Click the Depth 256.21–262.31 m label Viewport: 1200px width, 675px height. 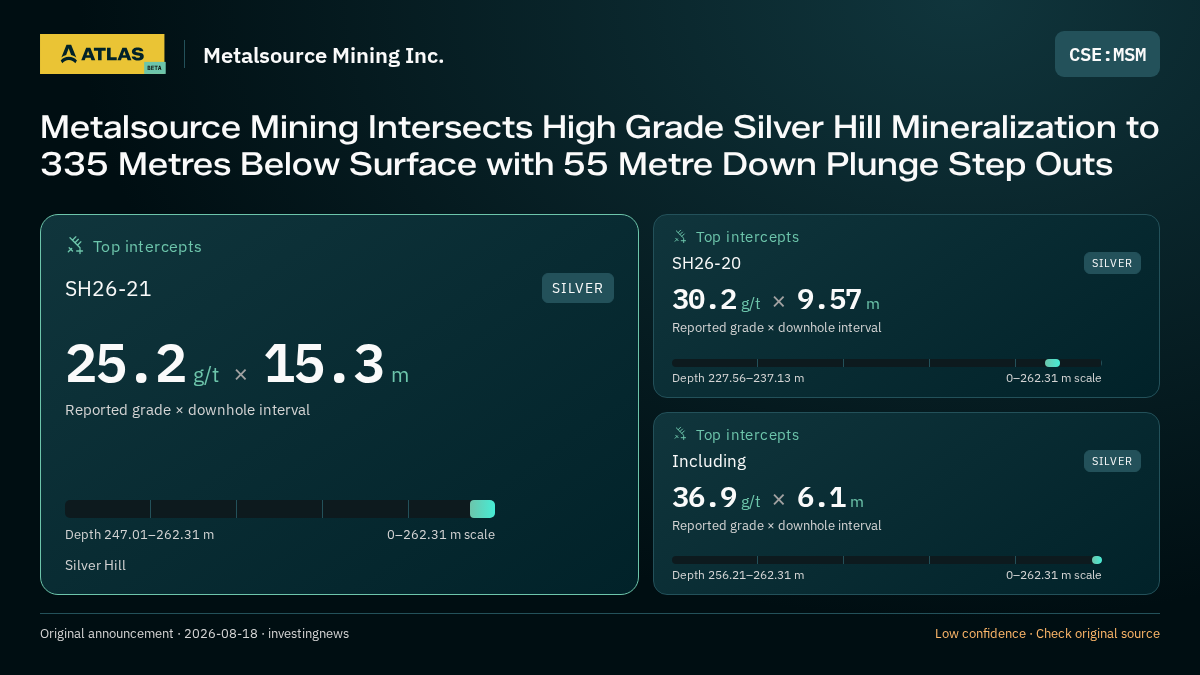[738, 575]
